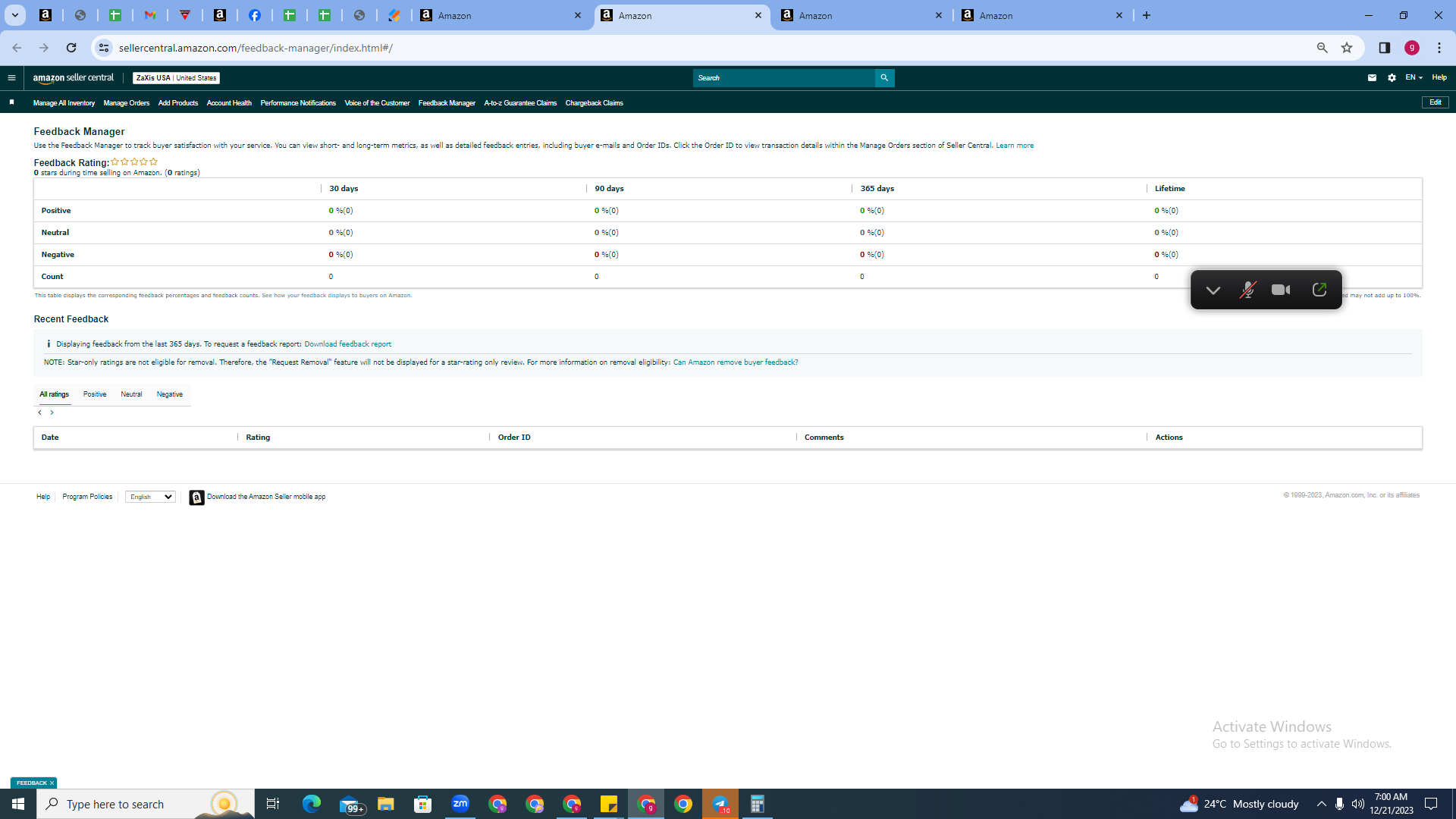Open Manage All Inventory

[64, 103]
